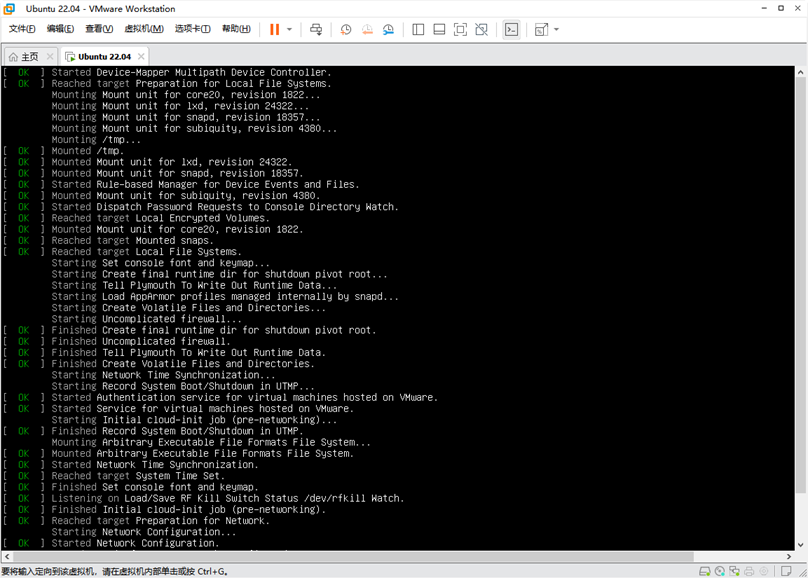
Task: Click the sound card status icon
Action: point(764,571)
